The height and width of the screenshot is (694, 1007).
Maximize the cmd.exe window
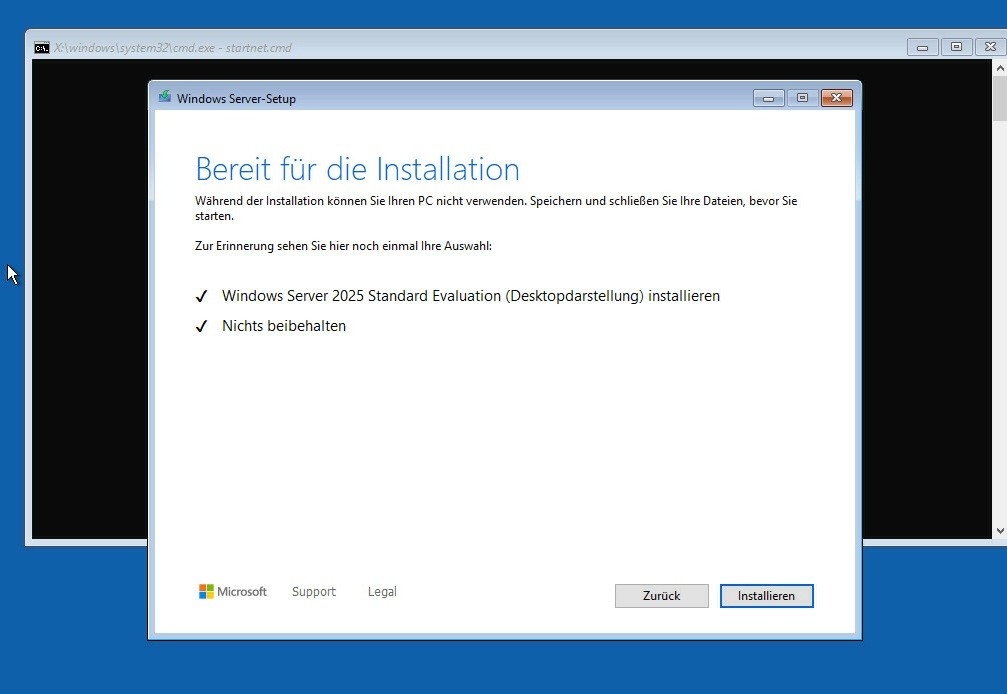(956, 47)
